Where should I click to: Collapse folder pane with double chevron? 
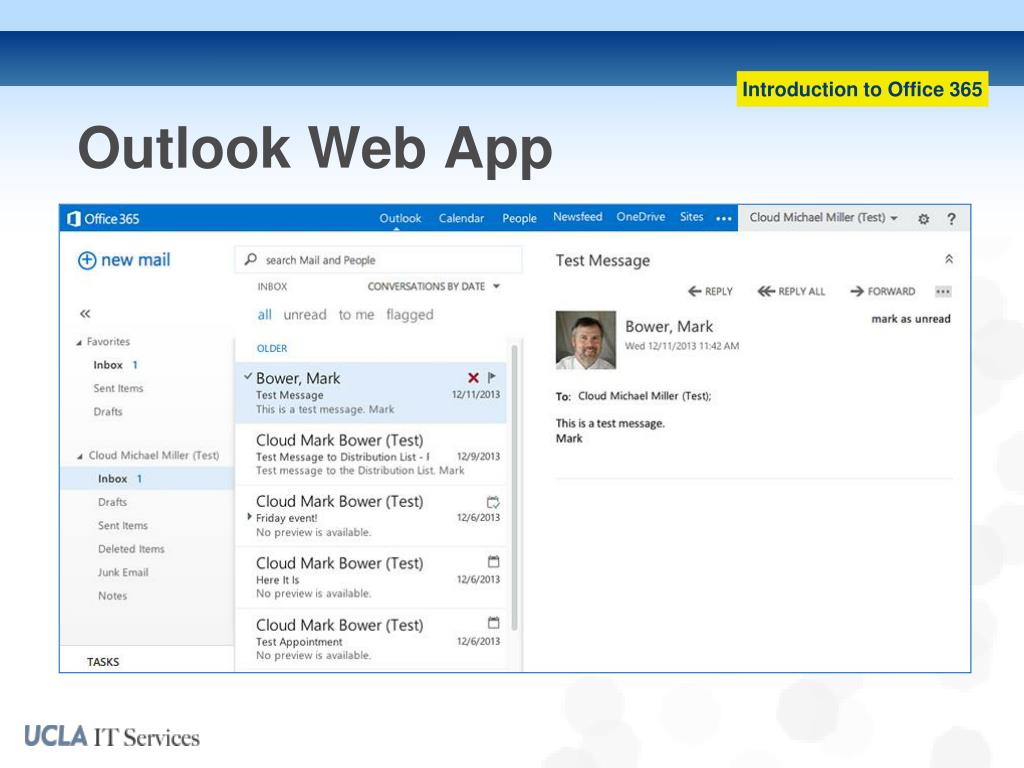(85, 313)
